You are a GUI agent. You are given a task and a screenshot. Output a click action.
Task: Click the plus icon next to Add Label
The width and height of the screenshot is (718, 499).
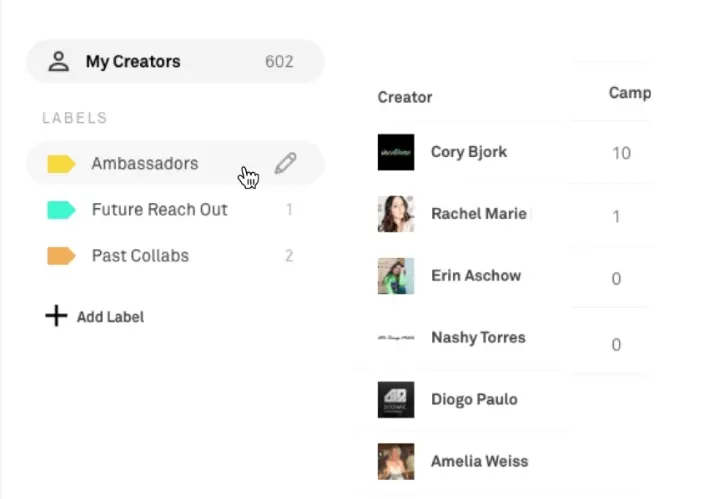click(56, 316)
